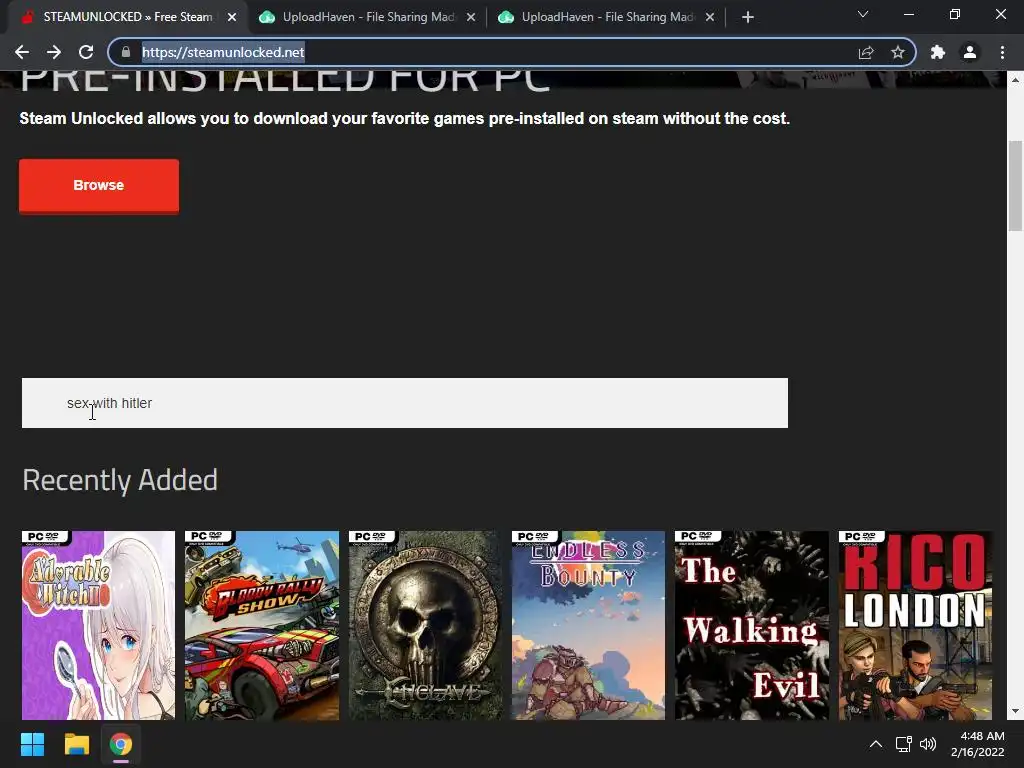This screenshot has height=768, width=1024.
Task: Open the Adorable Witch II game cover
Action: click(99, 626)
